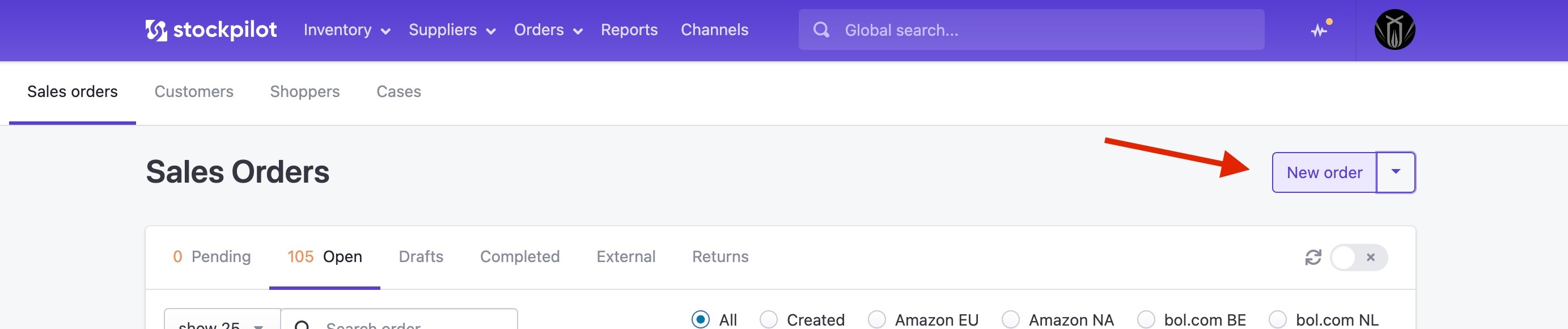This screenshot has width=1568, height=329.
Task: Open the Reports page
Action: (x=629, y=30)
